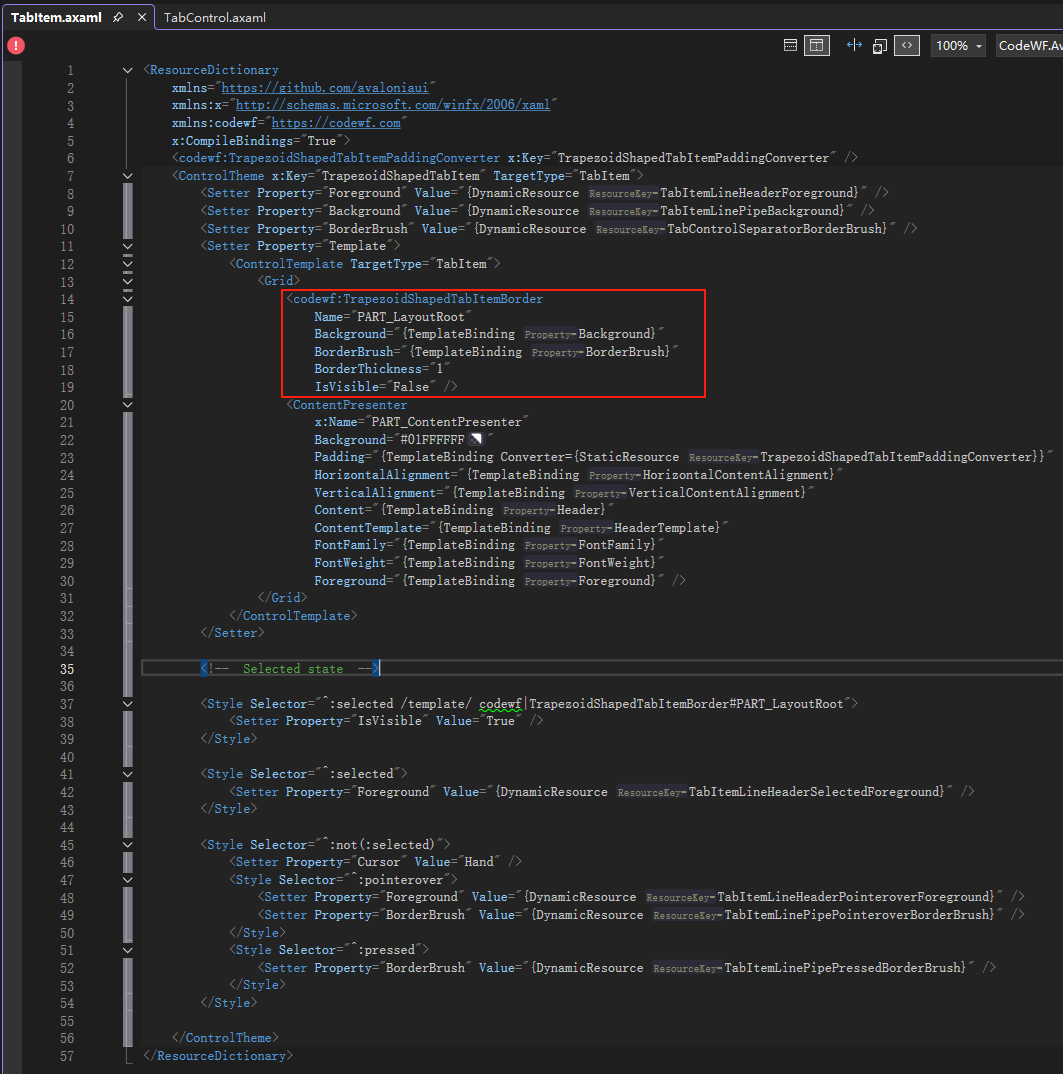Collapse the ^:pressed Style on line 51
This screenshot has width=1063, height=1074.
tap(127, 950)
